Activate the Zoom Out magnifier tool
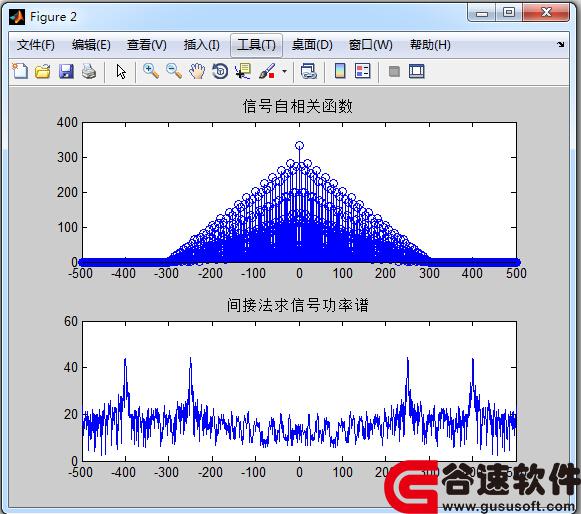This screenshot has height=514, width=581. pos(174,71)
